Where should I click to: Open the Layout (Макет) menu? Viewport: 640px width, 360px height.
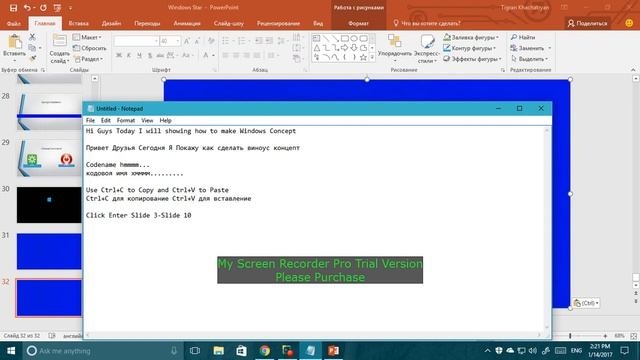point(87,37)
